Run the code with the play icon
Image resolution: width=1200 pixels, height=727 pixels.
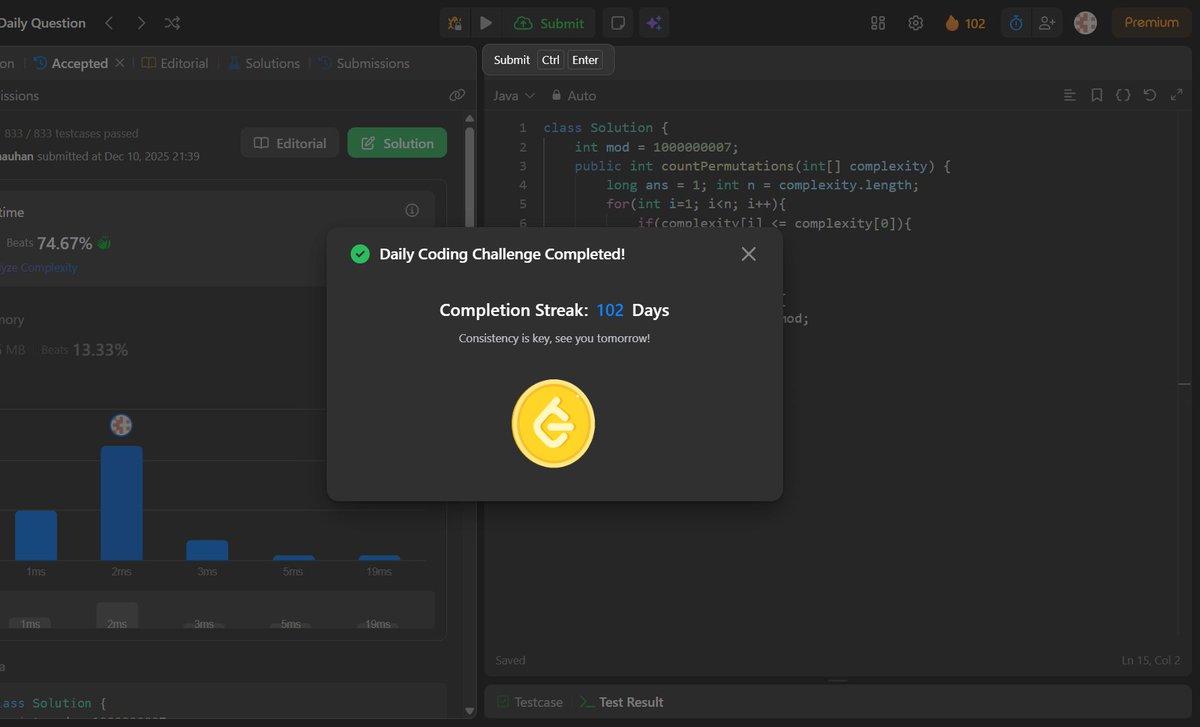tap(485, 22)
